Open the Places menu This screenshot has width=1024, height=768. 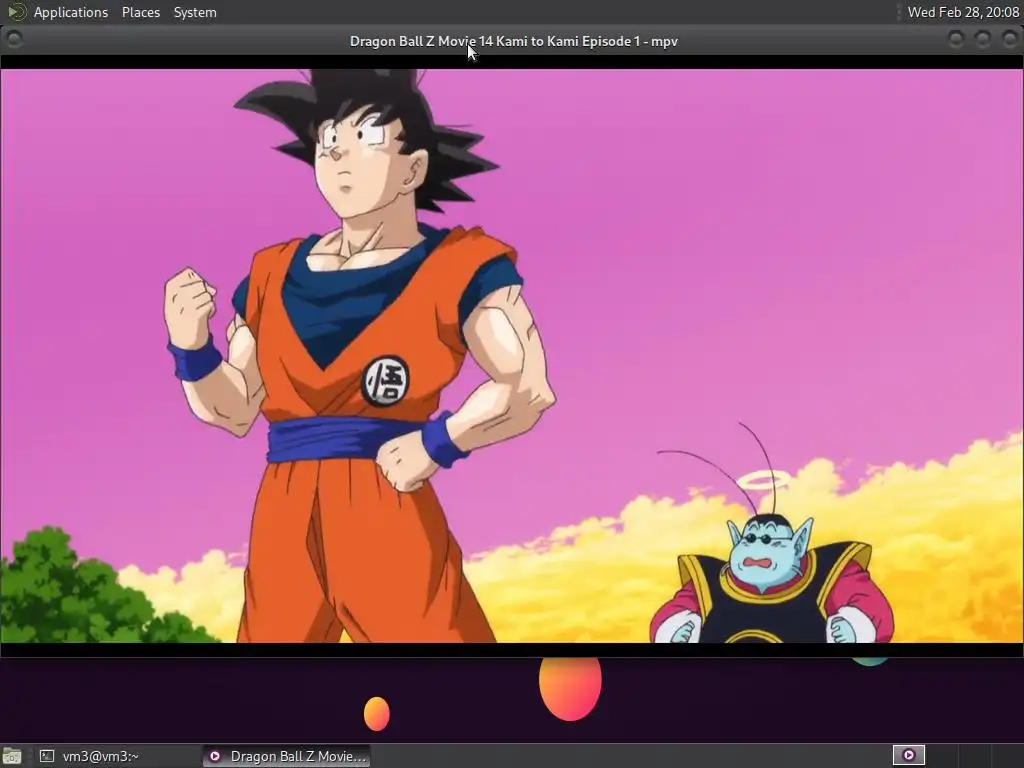pos(140,12)
